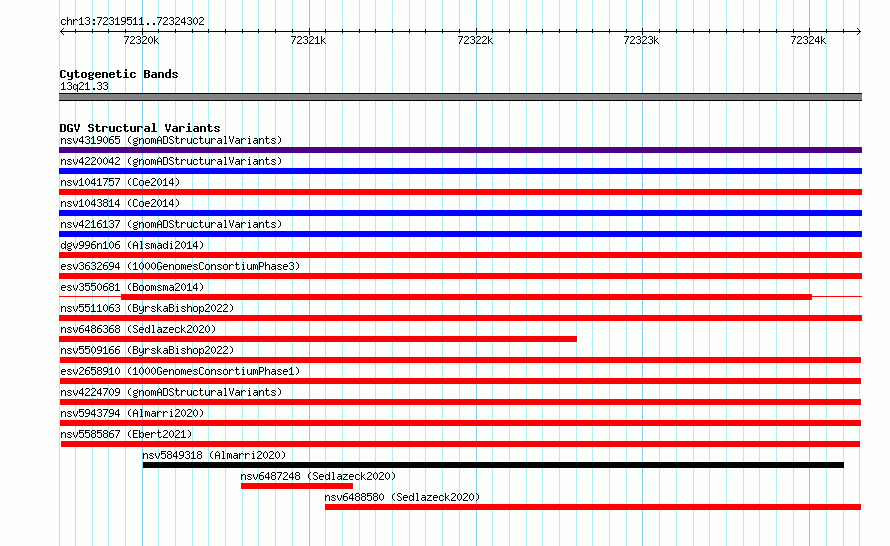Screen dimensions: 890x546
Task: Open the esv2658910 1000Genomes Phase1 label
Action: (x=180, y=371)
